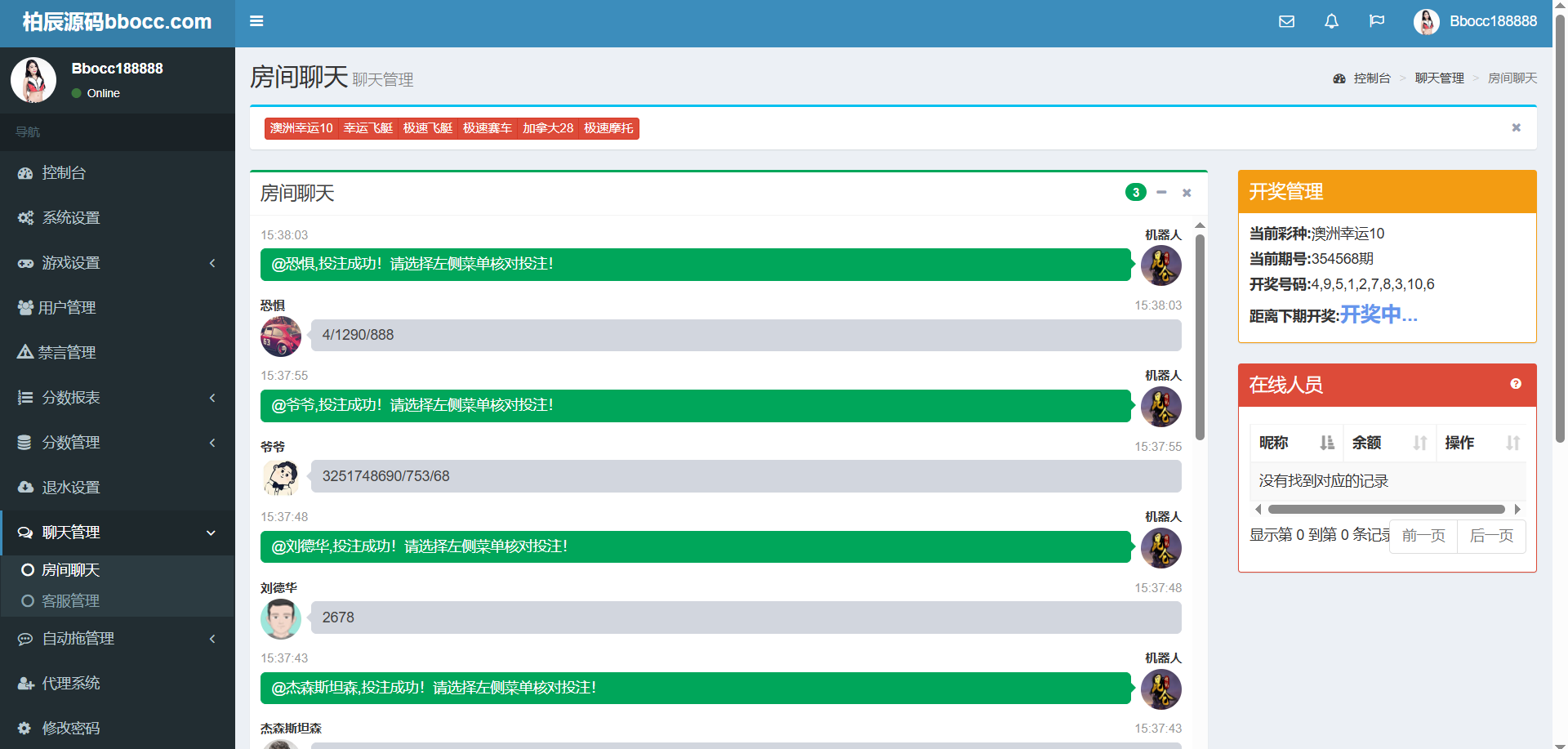1568x749 pixels.
Task: Select the 加拿大28 game button
Action: coord(548,128)
